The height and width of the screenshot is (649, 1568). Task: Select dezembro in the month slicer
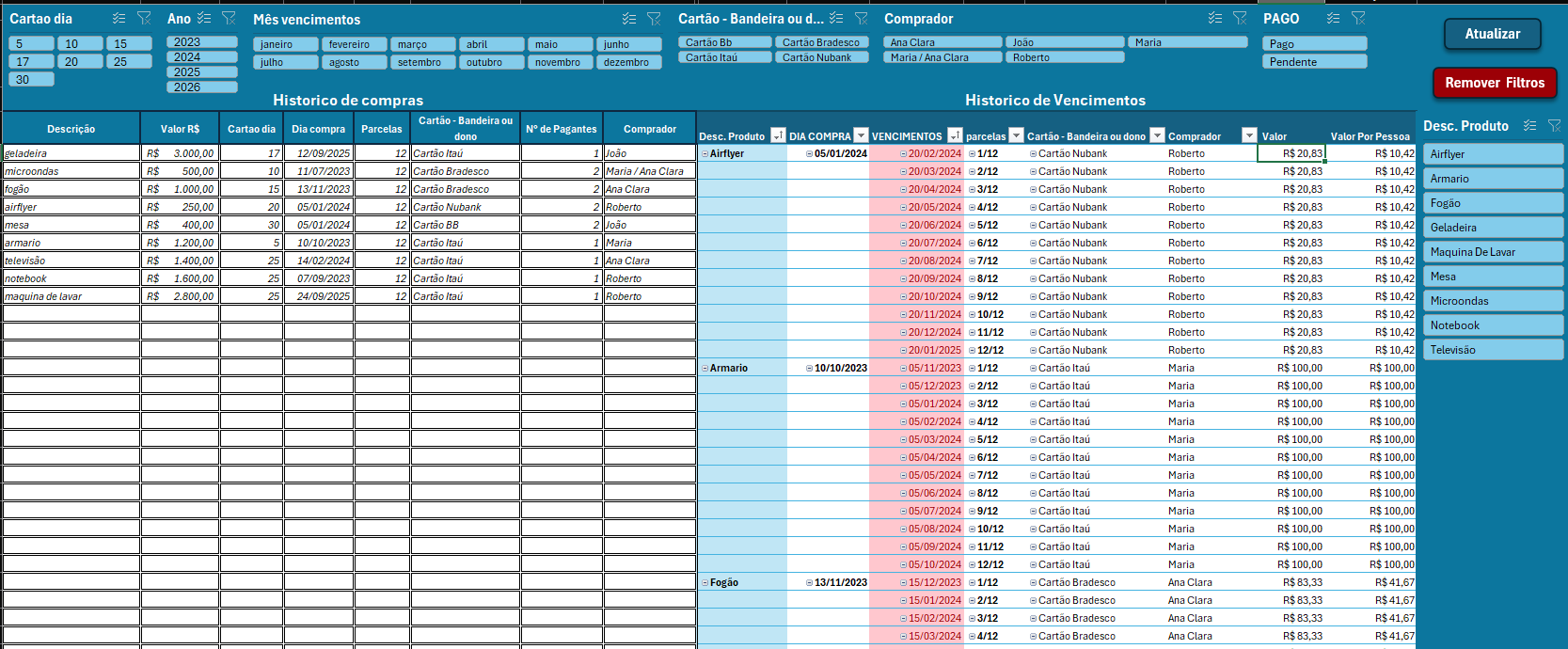coord(628,63)
